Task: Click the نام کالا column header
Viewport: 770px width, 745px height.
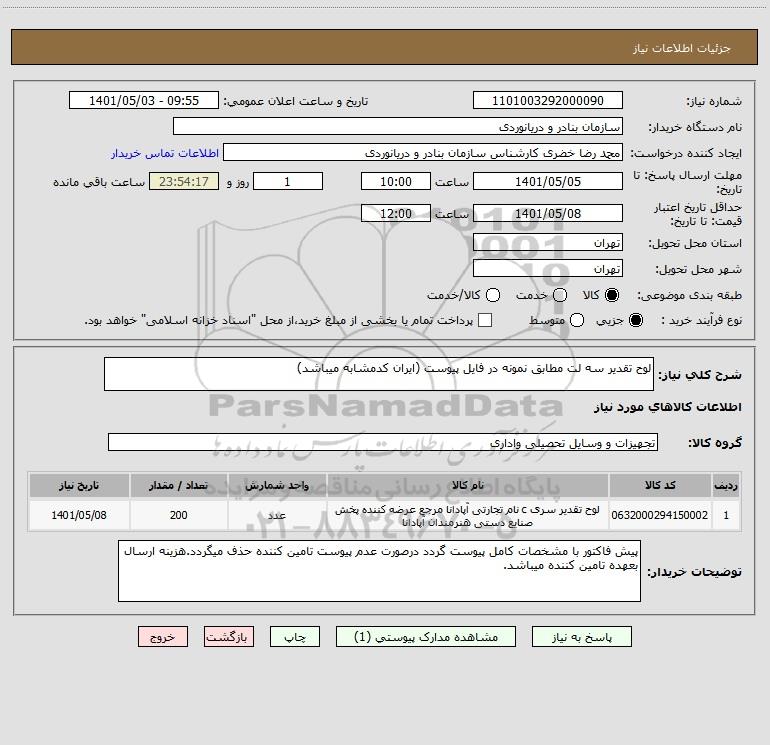Action: (468, 485)
